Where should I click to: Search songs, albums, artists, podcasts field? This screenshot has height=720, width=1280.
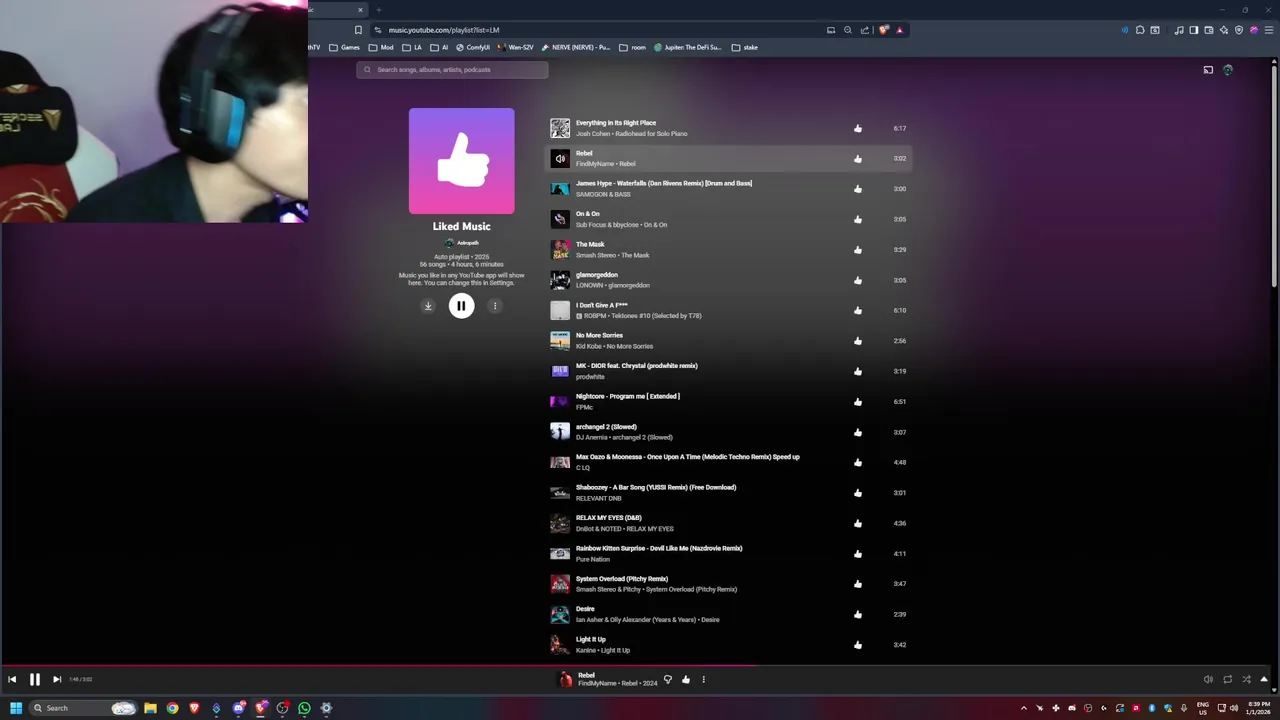452,70
